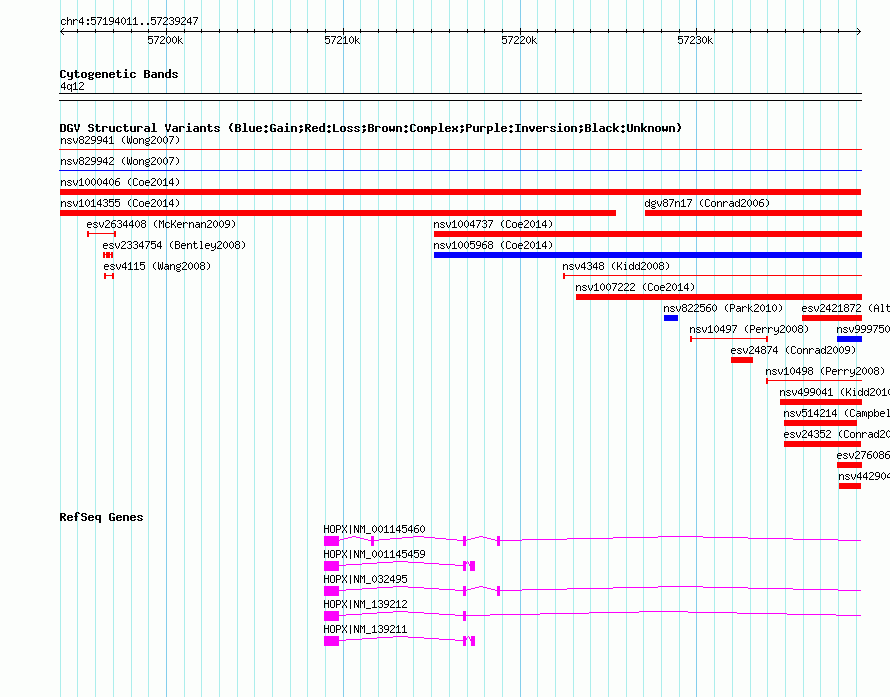Click nsv499041 (Kidd2010) variant label
This screenshot has height=697, width=890.
(x=834, y=392)
